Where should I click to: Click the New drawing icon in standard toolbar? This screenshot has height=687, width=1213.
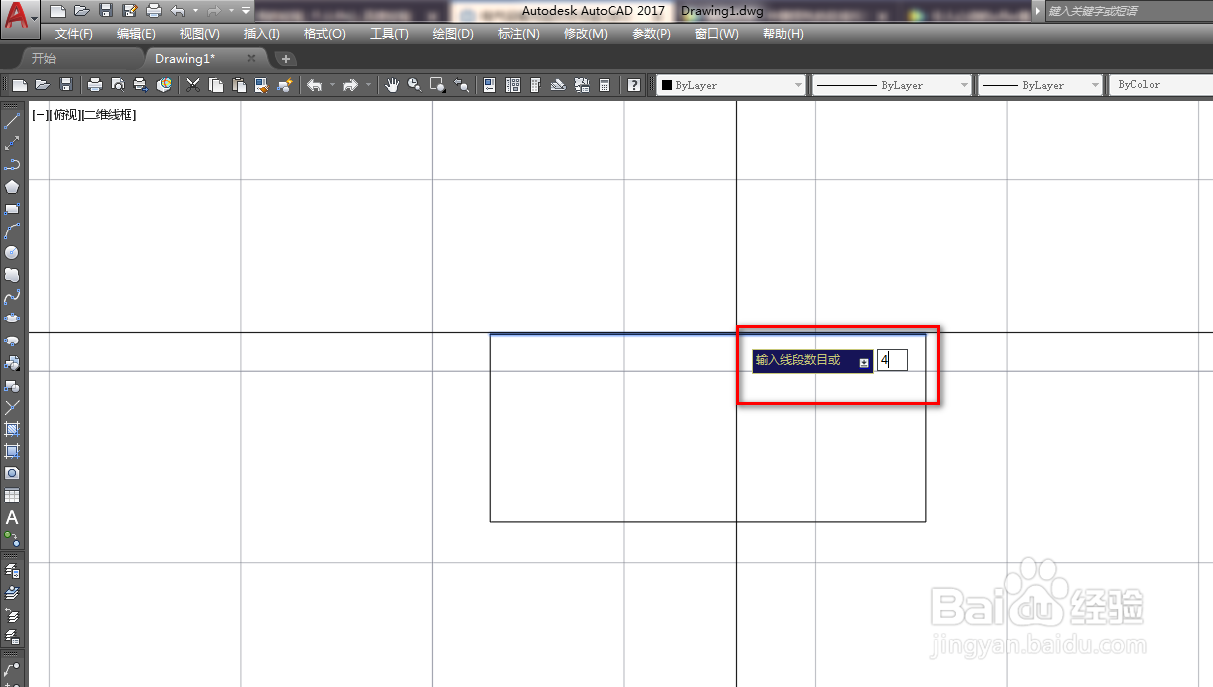[19, 85]
